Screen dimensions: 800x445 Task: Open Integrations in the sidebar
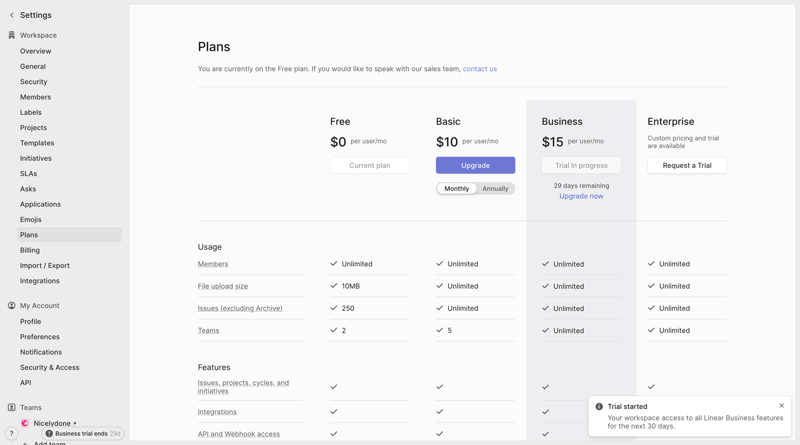coord(40,281)
